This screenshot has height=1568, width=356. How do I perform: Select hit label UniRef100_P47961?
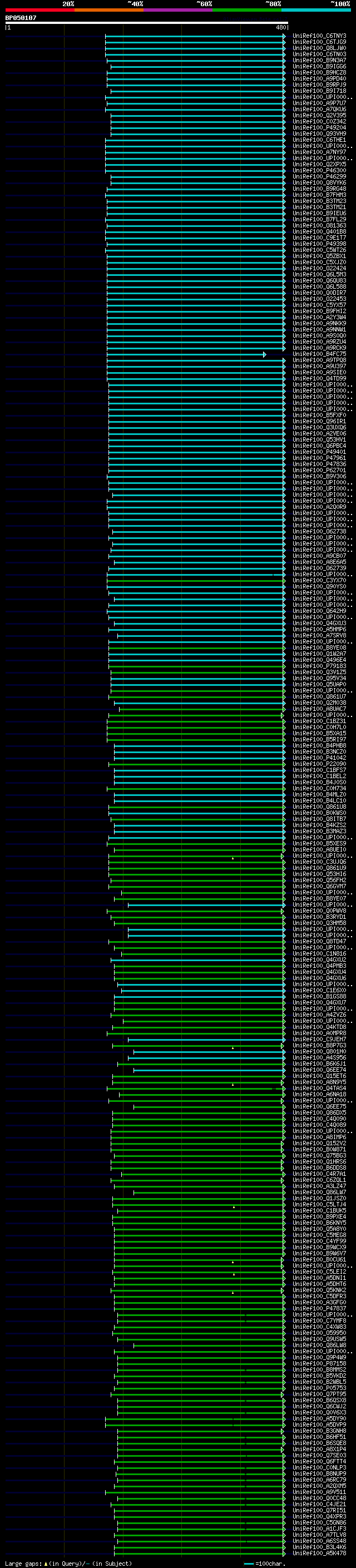319,458
